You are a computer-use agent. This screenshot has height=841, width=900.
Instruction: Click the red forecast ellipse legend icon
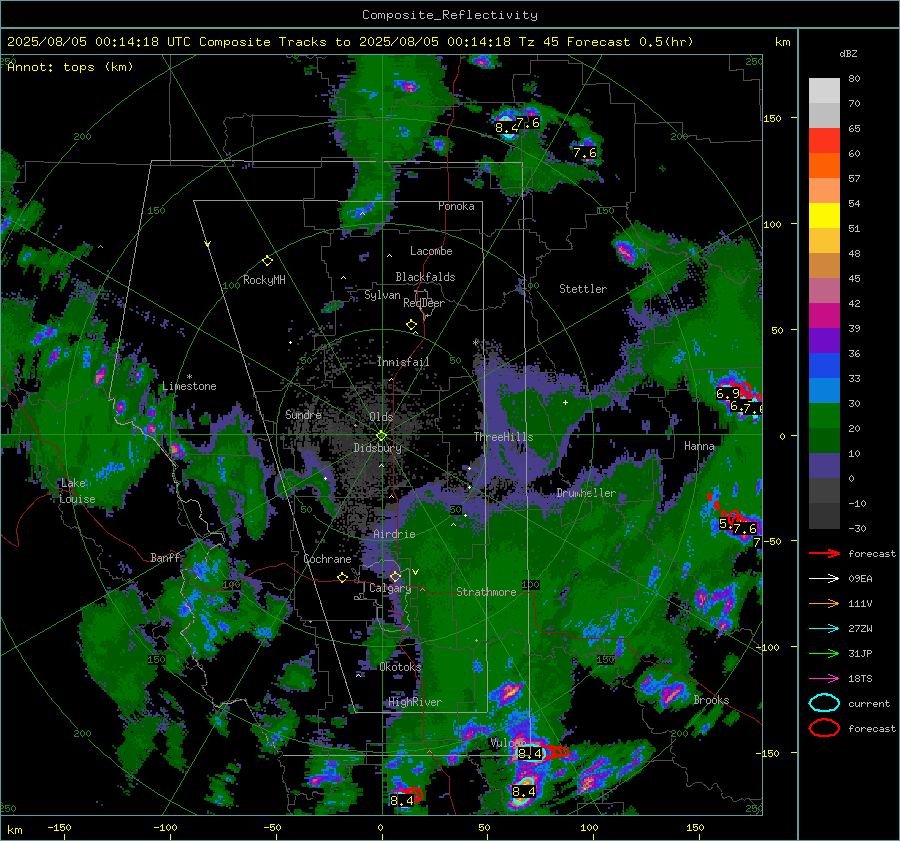pyautogui.click(x=824, y=728)
